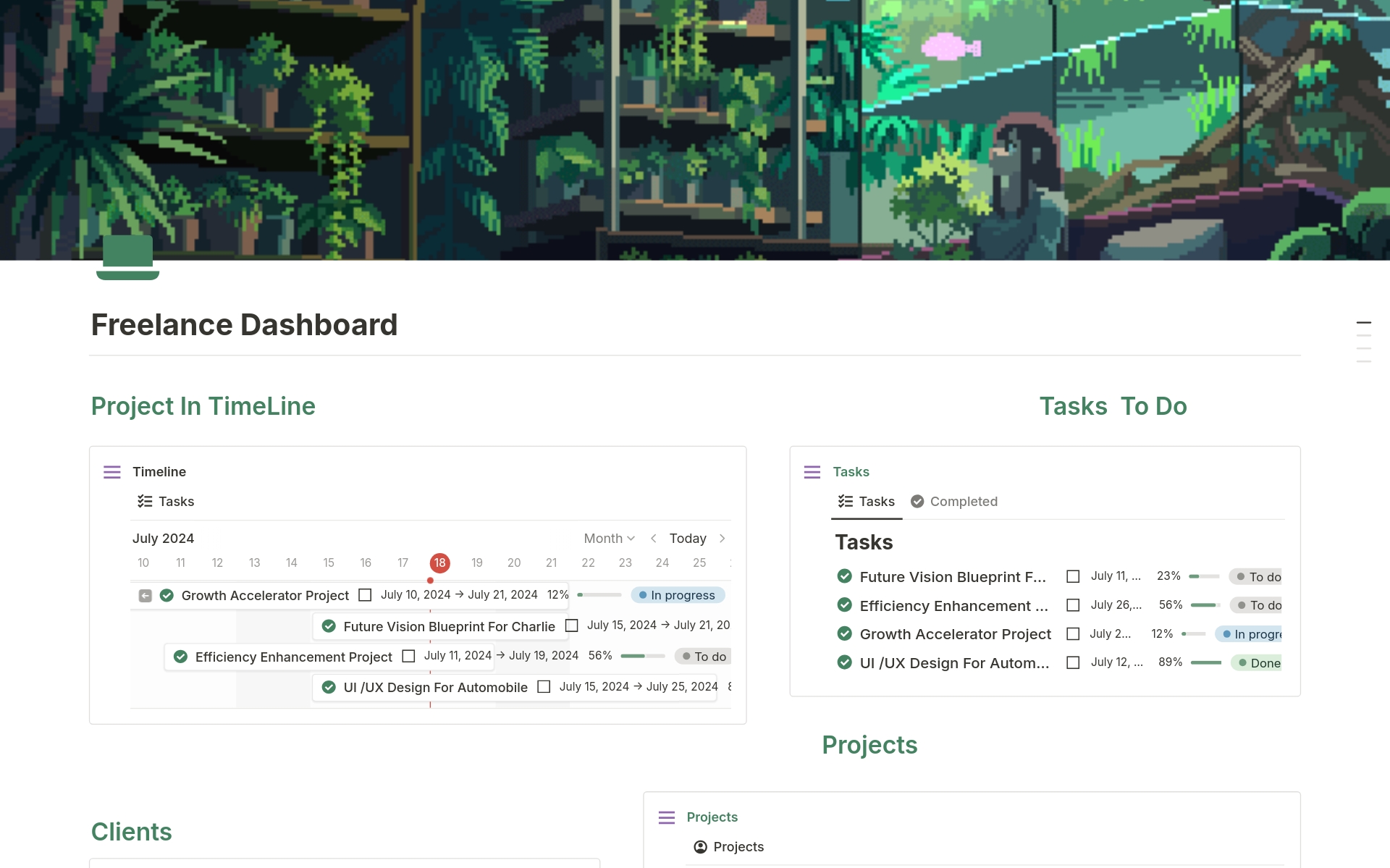This screenshot has width=1390, height=868.
Task: Open the Growth Accelerator Project task link
Action: (955, 634)
